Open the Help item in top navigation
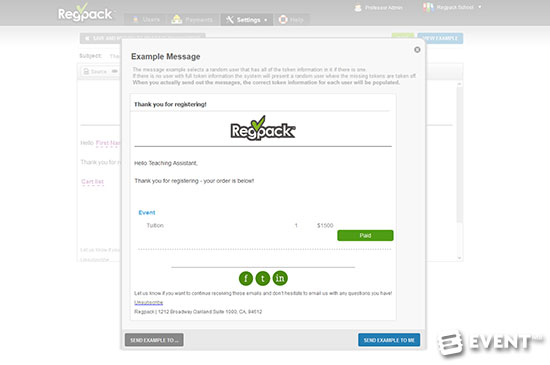This screenshot has width=550, height=365. coord(292,20)
